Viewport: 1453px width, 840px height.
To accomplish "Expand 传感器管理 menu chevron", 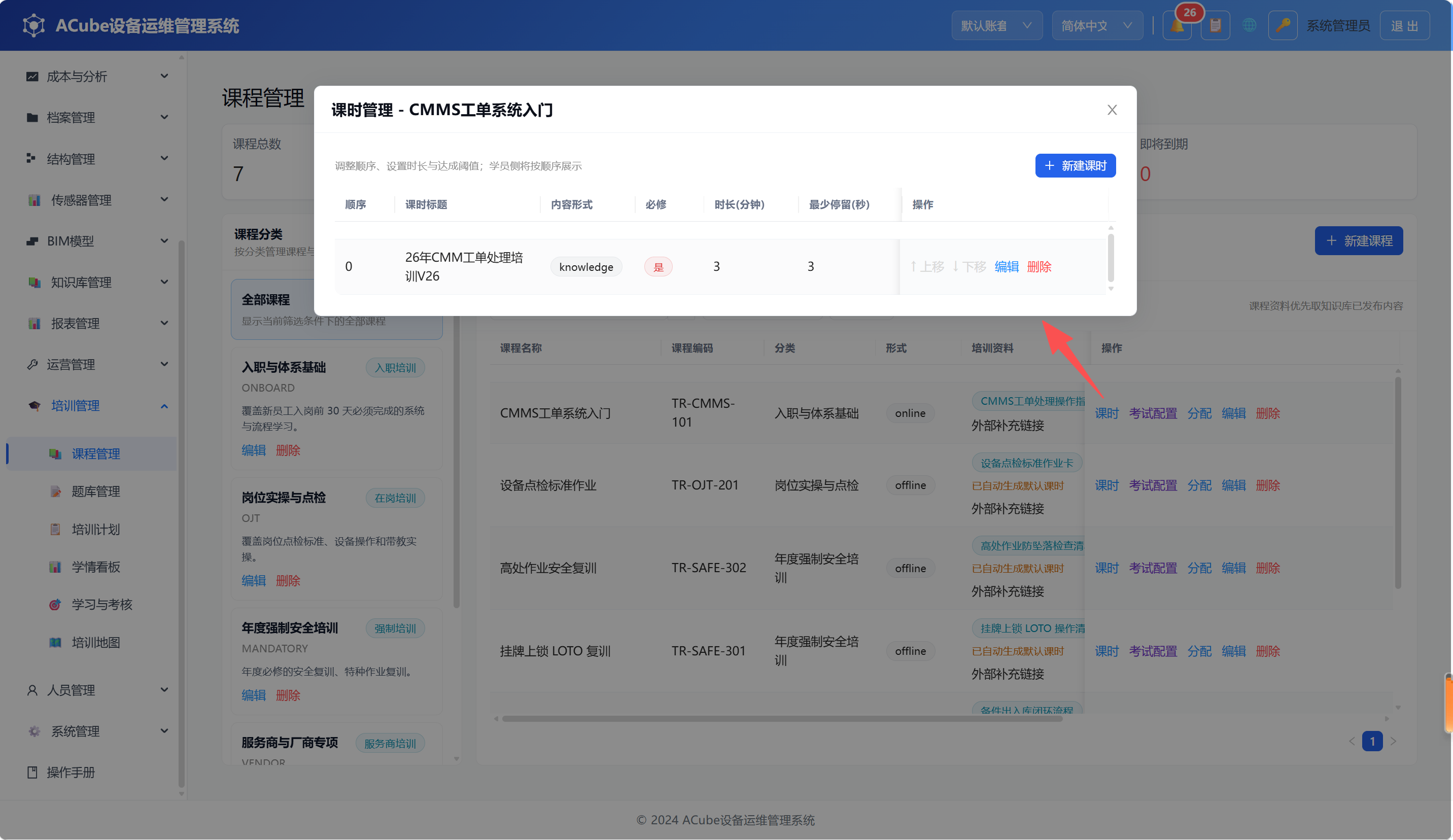I will (164, 199).
